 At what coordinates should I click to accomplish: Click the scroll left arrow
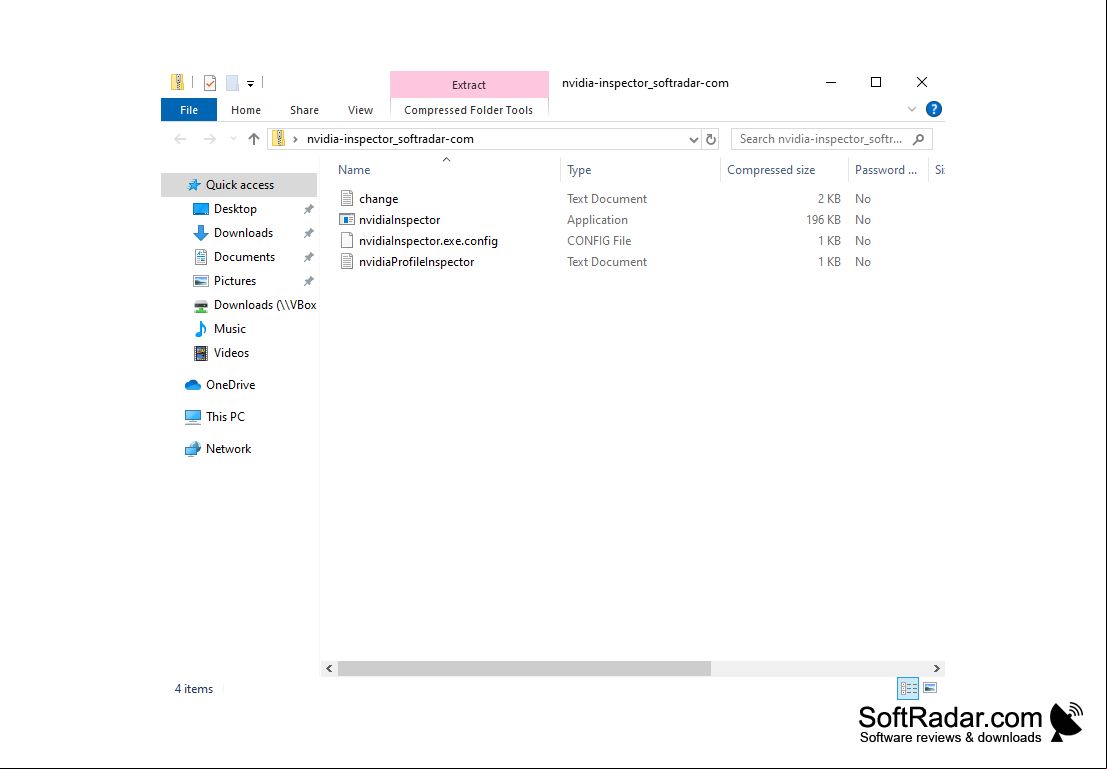[x=329, y=668]
